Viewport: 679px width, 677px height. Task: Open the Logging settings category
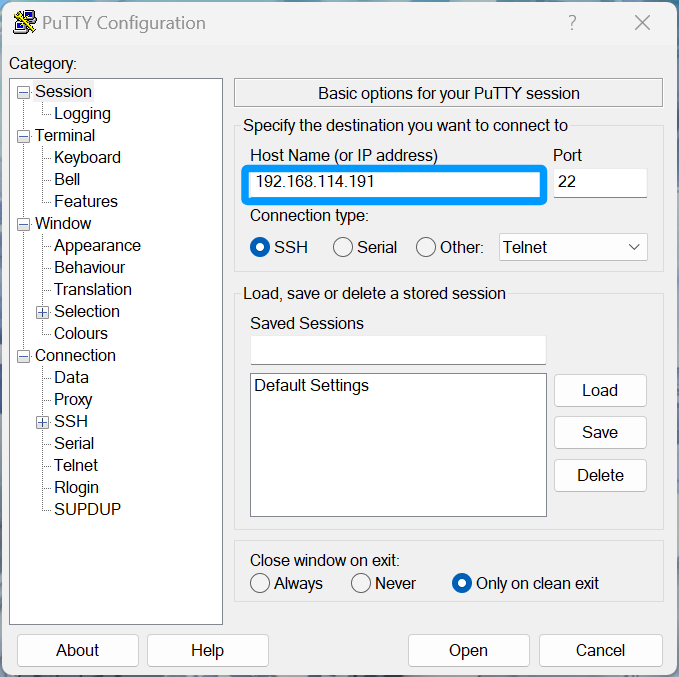(82, 114)
